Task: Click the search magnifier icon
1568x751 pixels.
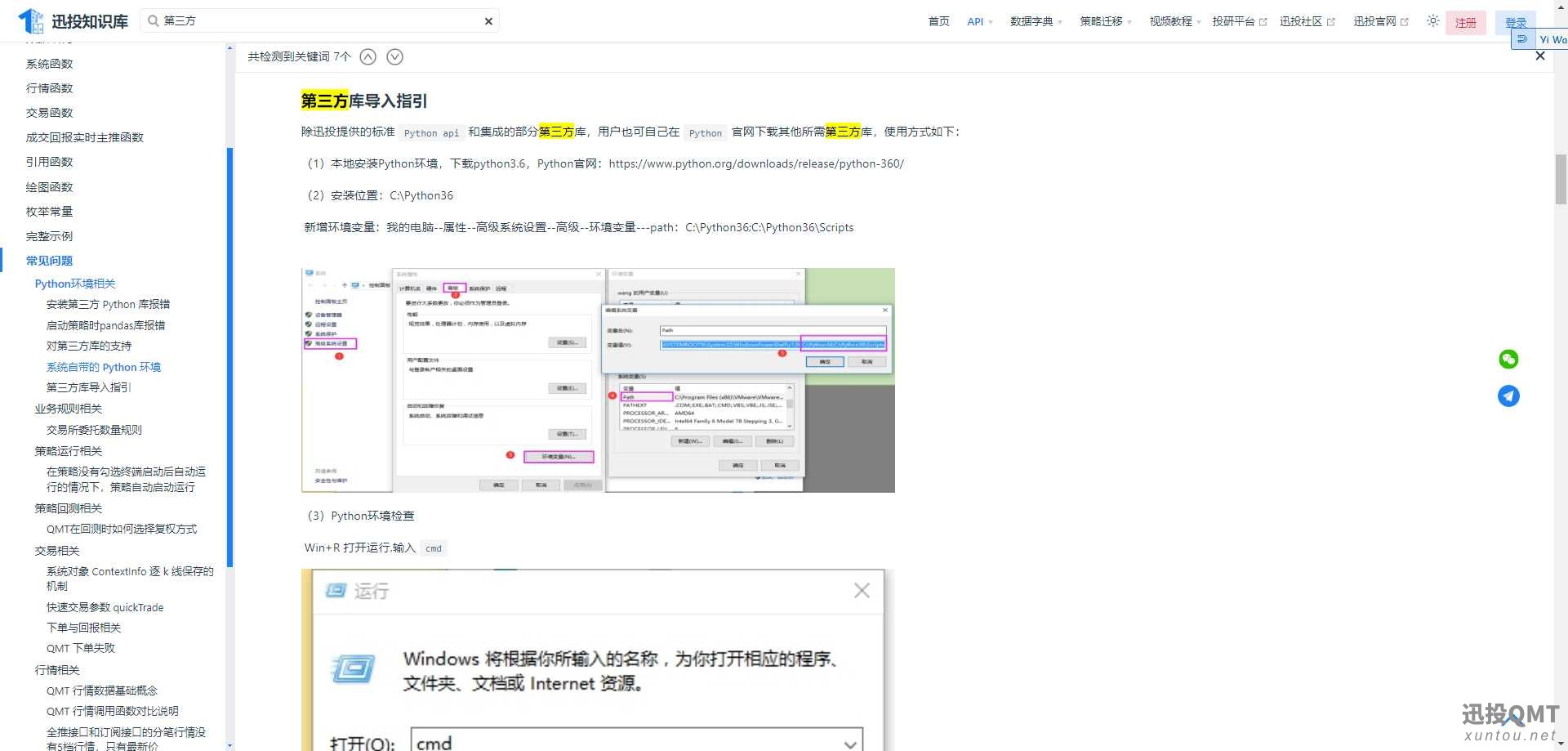Action: tap(153, 20)
